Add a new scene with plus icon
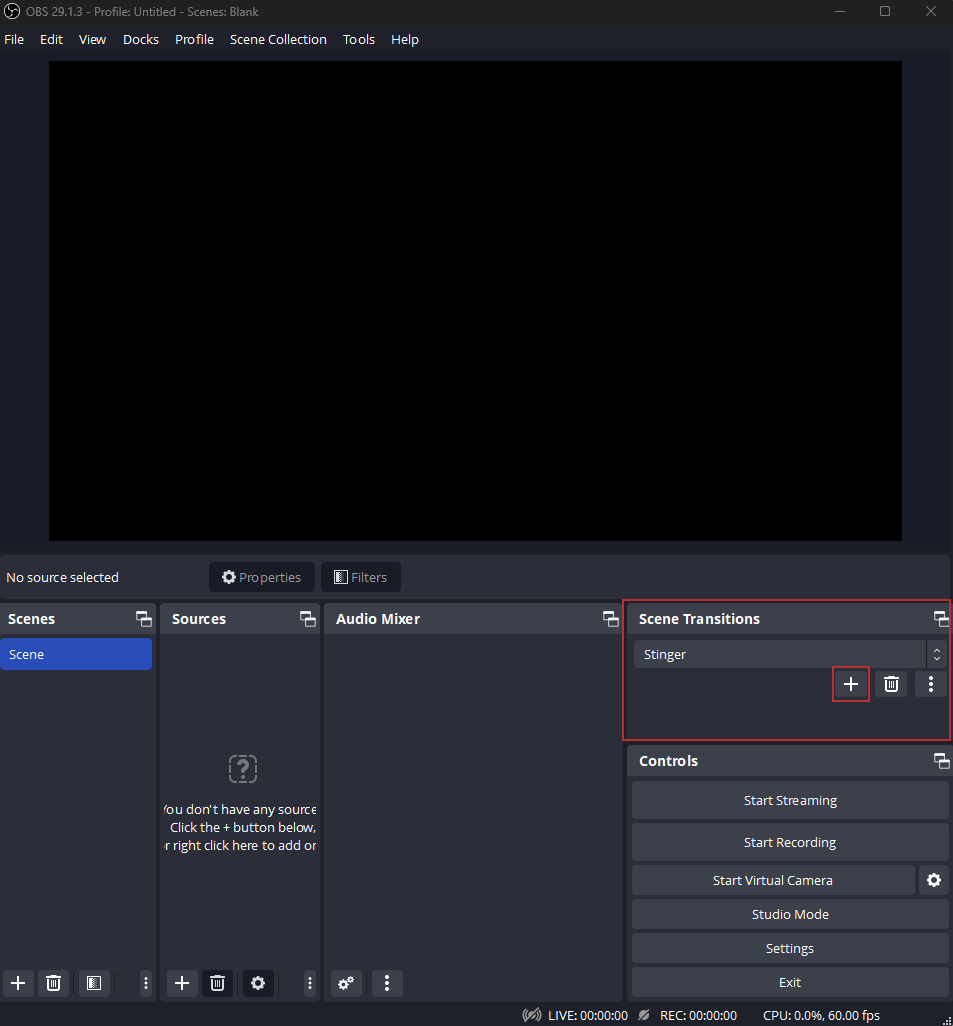The height and width of the screenshot is (1026, 953). click(x=18, y=983)
